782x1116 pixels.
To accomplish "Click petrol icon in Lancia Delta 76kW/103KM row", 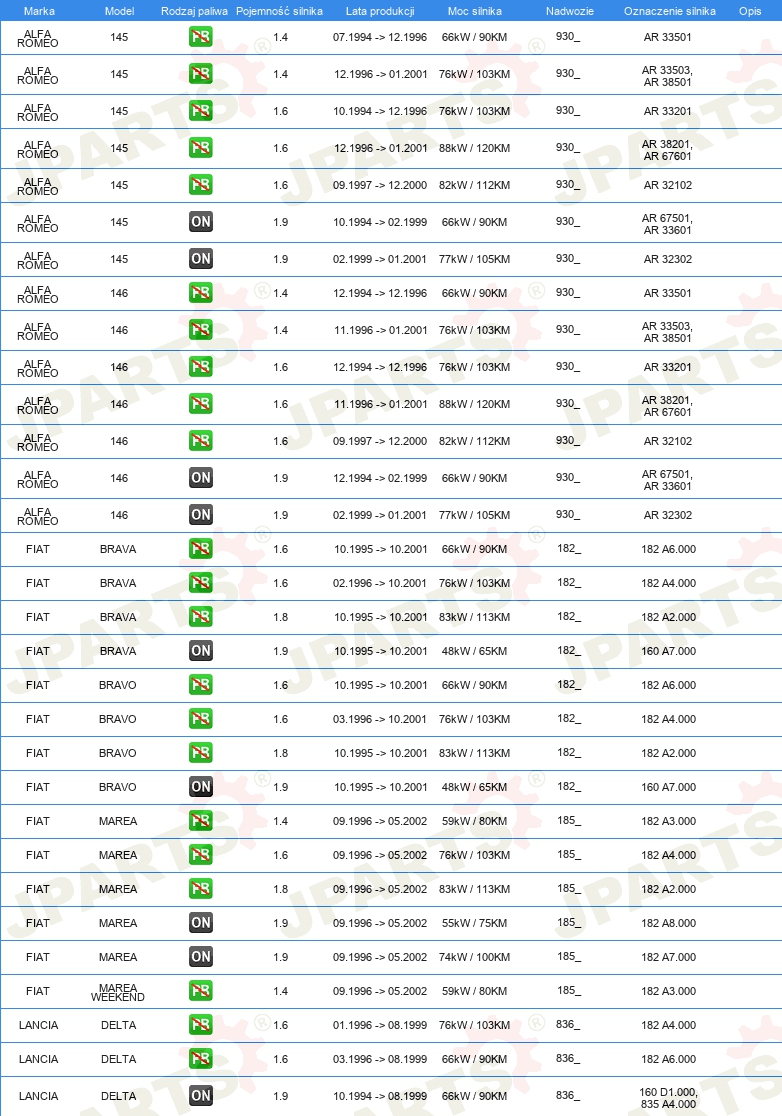I will tap(201, 1025).
